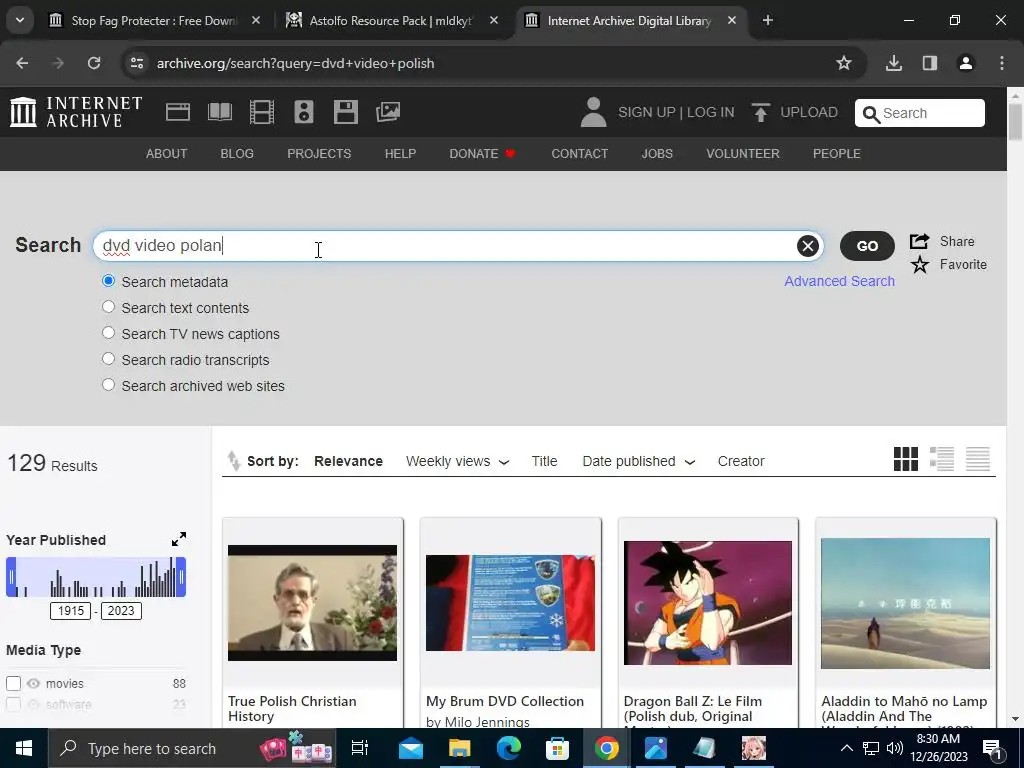Open True Polish Christian History thumbnail
Image resolution: width=1024 pixels, height=768 pixels.
click(312, 603)
